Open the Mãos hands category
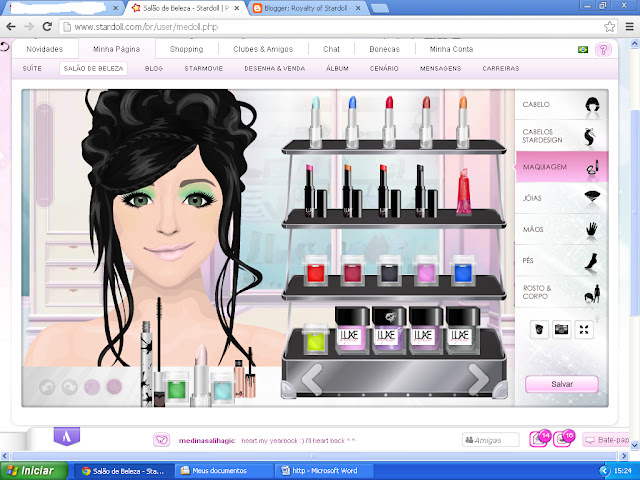Screen dimensions: 640x480 562,229
